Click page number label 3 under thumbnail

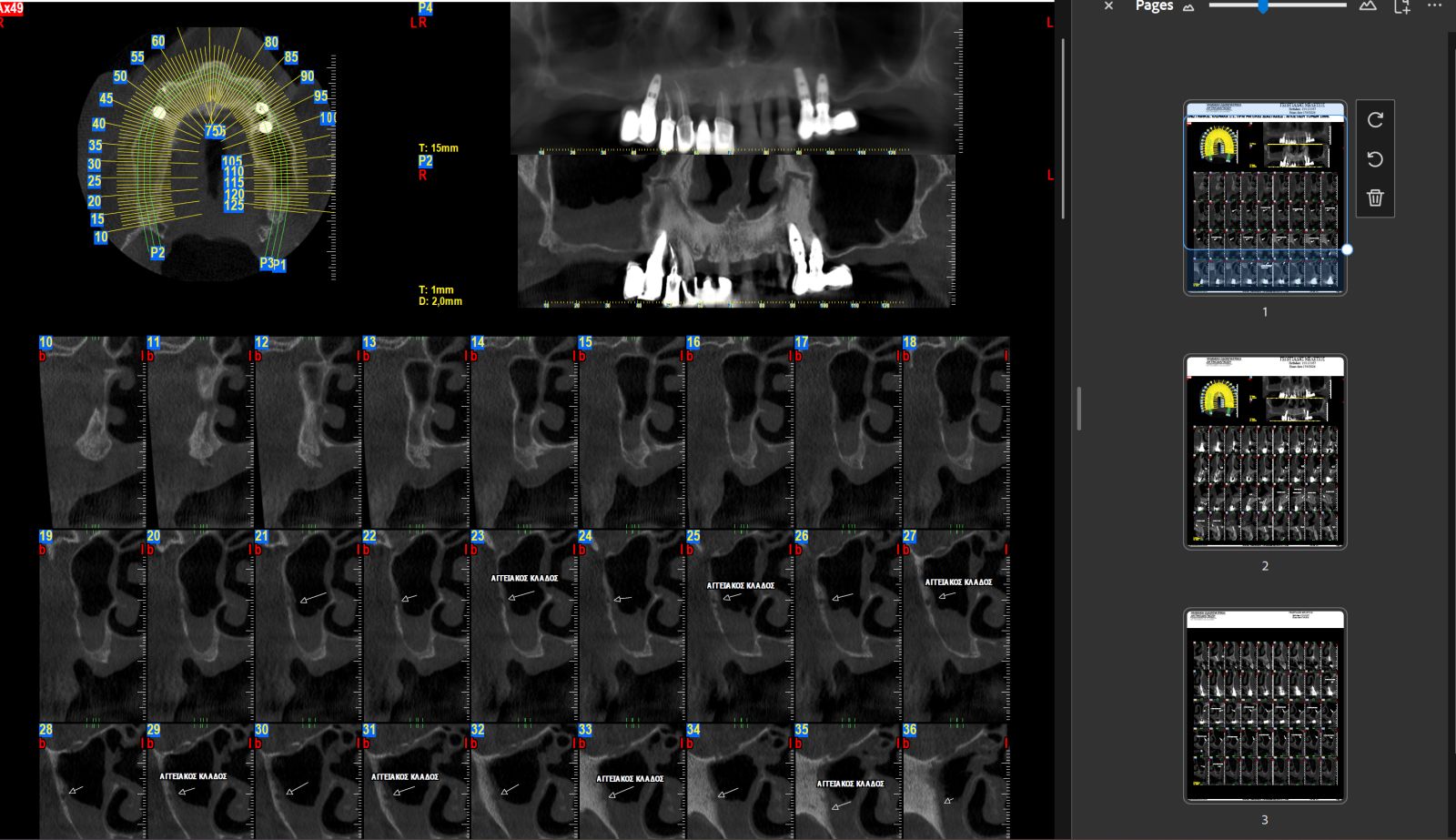1265,820
